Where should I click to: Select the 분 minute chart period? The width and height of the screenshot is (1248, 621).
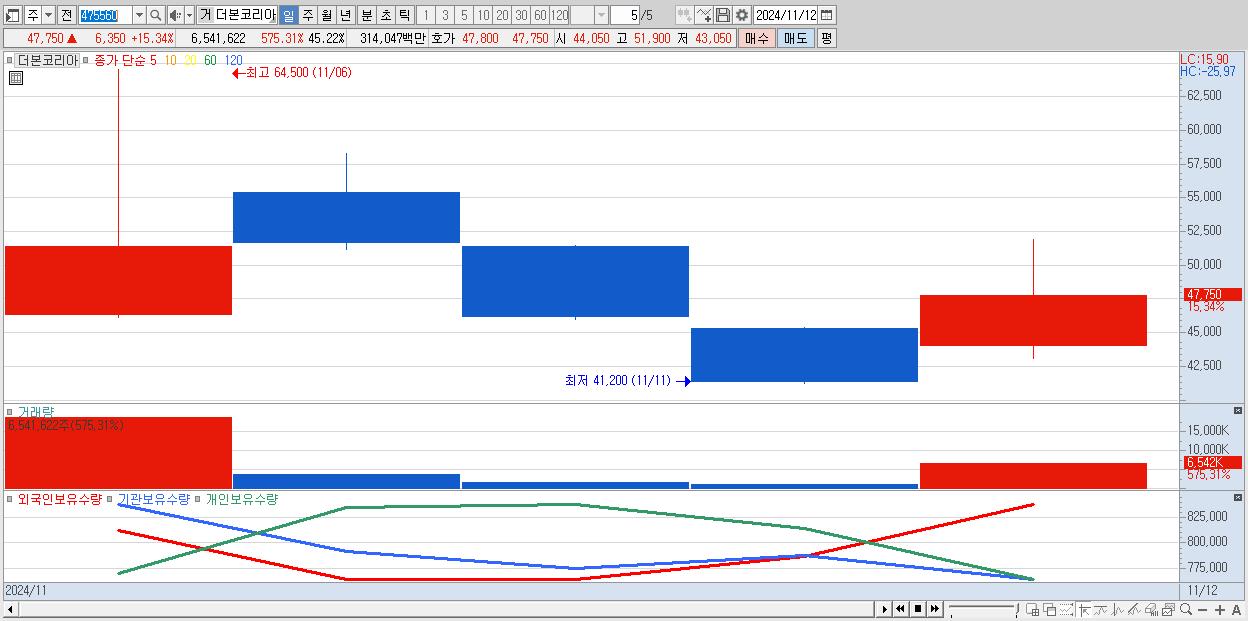tap(366, 15)
